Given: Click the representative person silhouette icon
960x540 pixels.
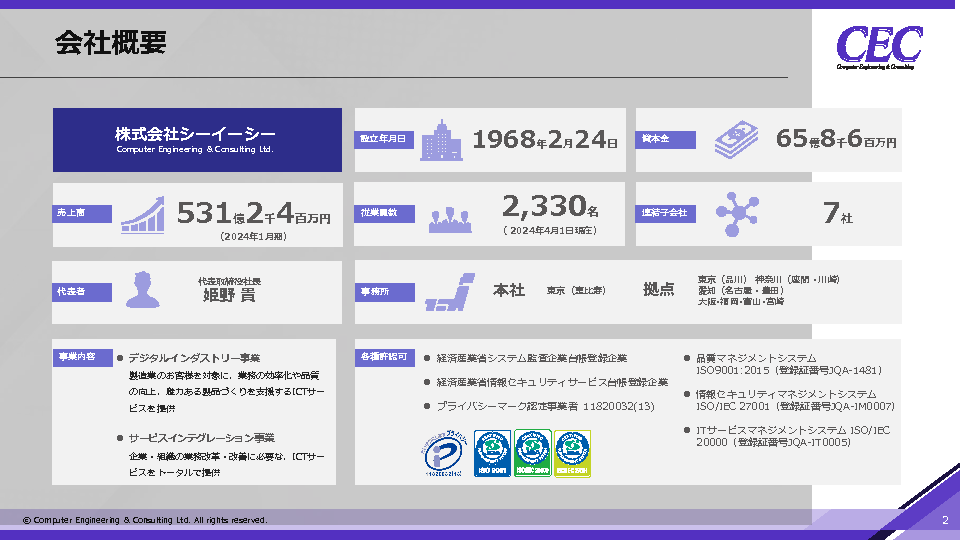Looking at the screenshot, I should click(x=143, y=290).
